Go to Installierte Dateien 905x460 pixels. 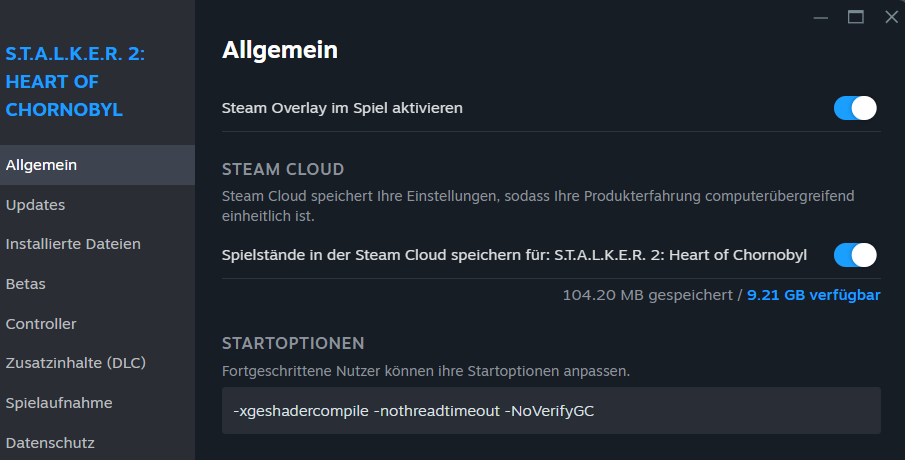(x=73, y=244)
